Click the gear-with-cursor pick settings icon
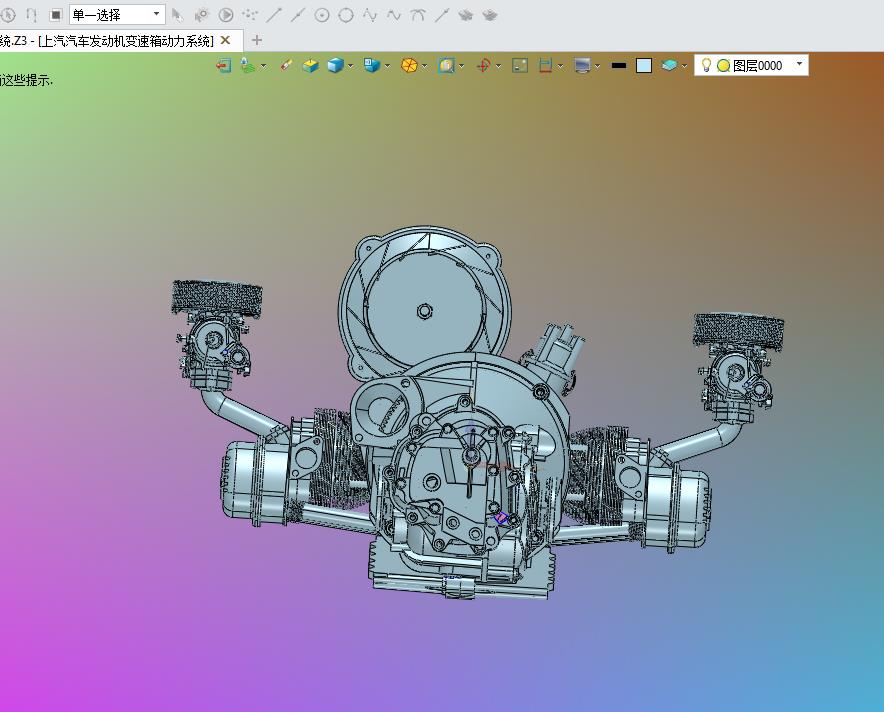This screenshot has height=712, width=884. (x=201, y=15)
